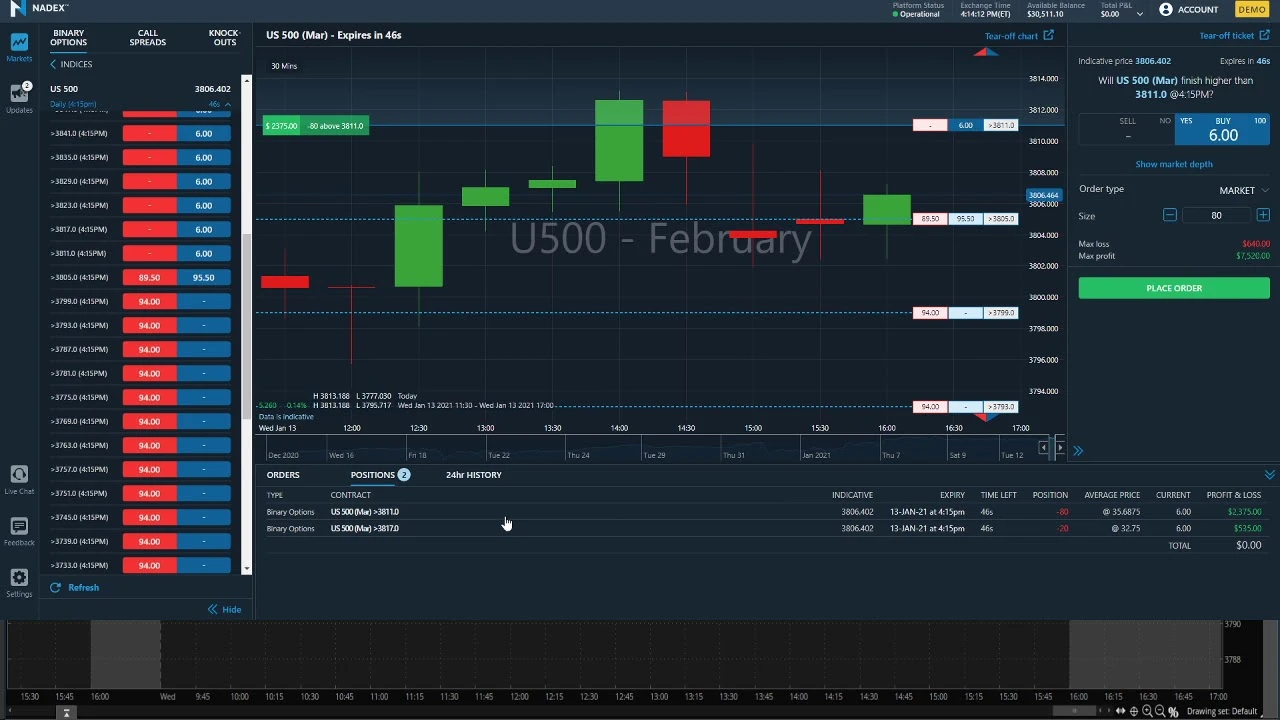Switch to the Knock-Outs tab
Screen dimensions: 1280x720
pos(225,38)
